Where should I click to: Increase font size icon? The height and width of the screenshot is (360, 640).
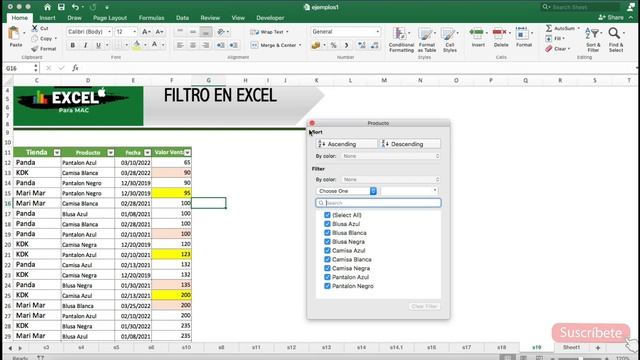146,31
